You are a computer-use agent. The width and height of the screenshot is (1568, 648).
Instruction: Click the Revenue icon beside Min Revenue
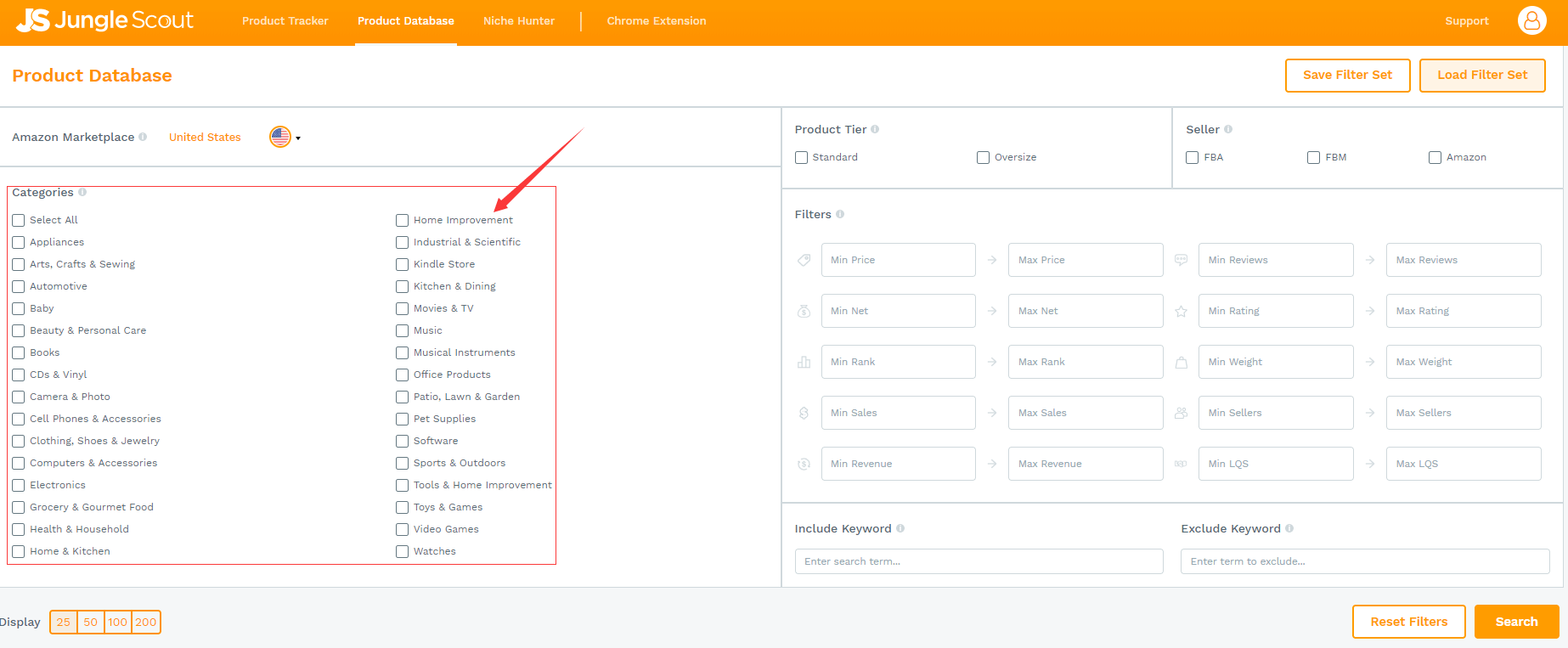pos(804,464)
